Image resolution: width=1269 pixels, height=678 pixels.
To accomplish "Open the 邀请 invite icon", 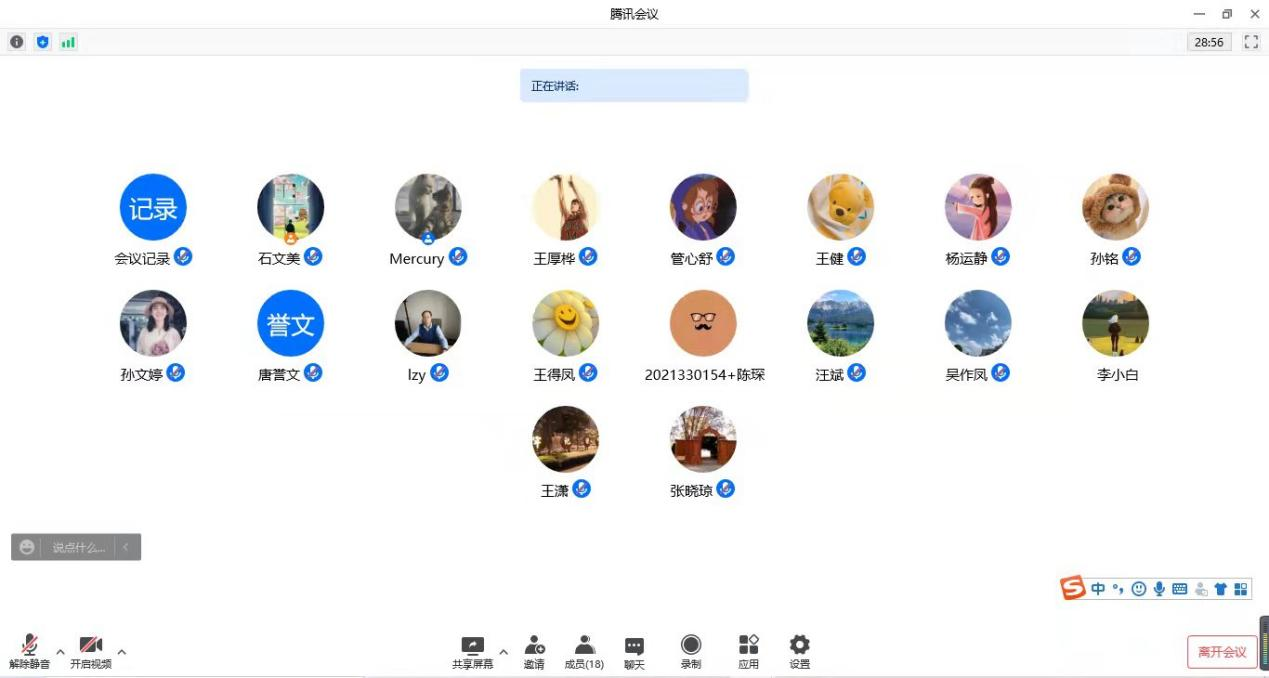I will pos(534,651).
